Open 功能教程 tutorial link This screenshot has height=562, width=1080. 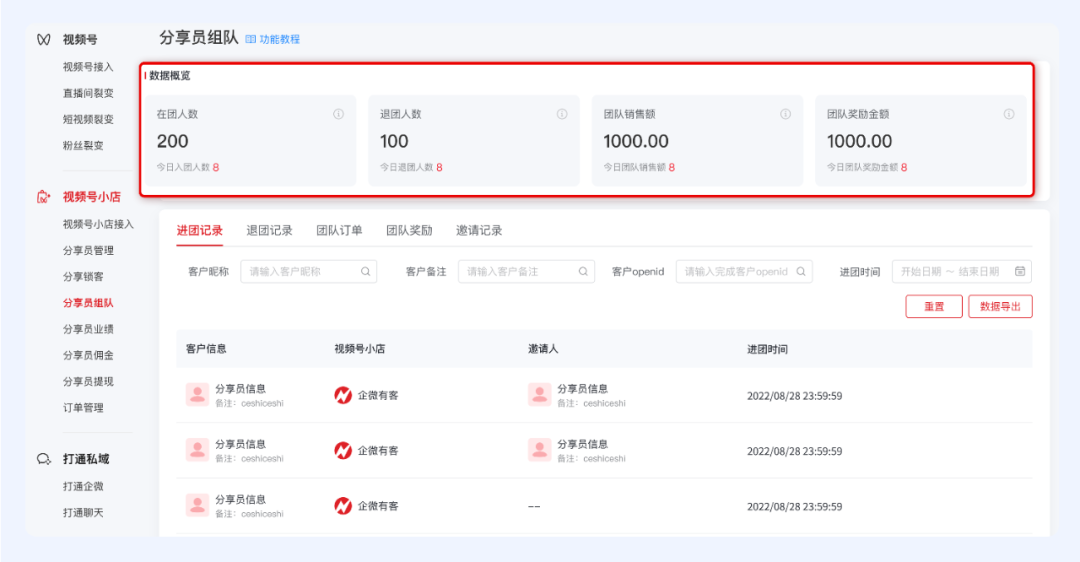273,39
